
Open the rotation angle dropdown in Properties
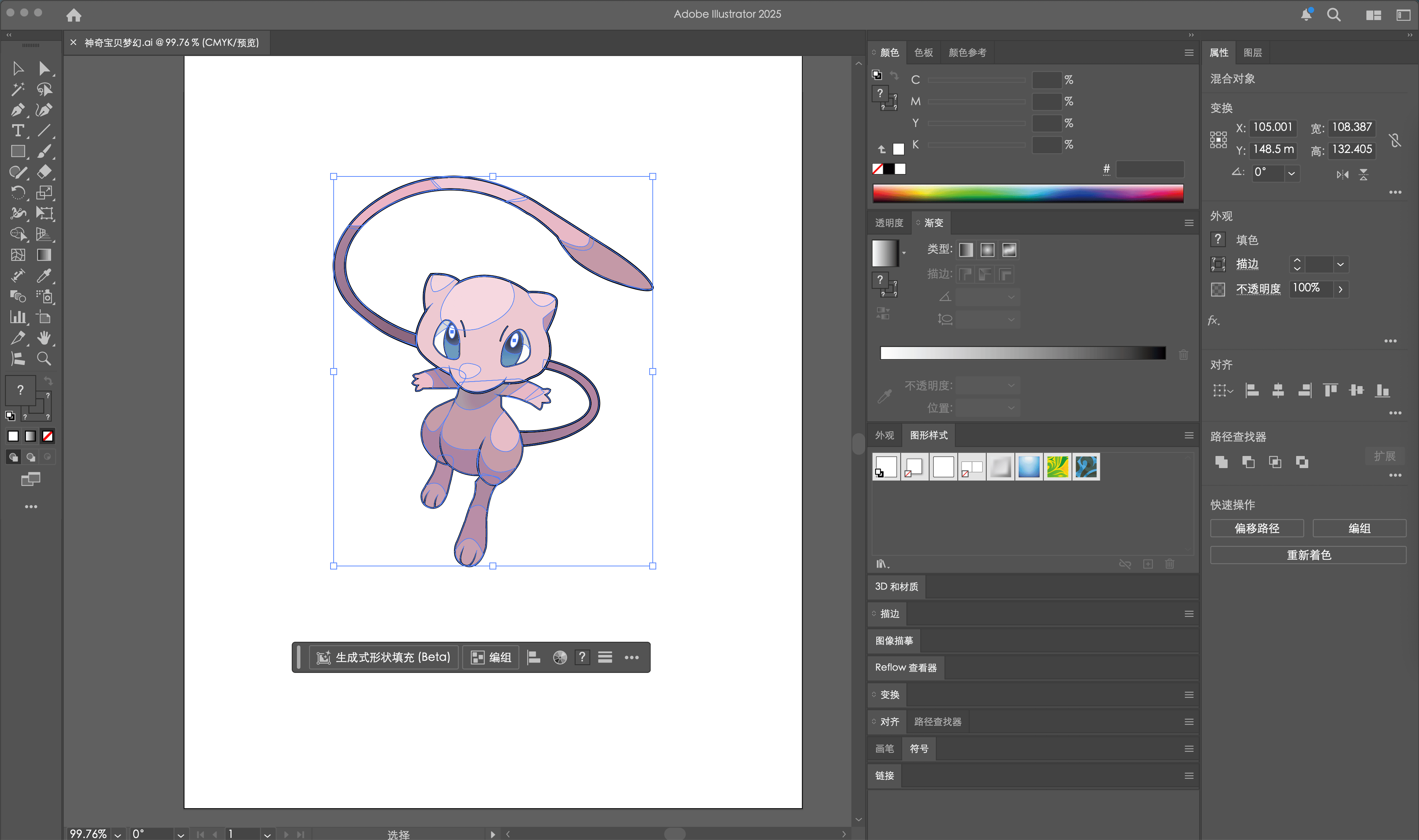click(1292, 173)
